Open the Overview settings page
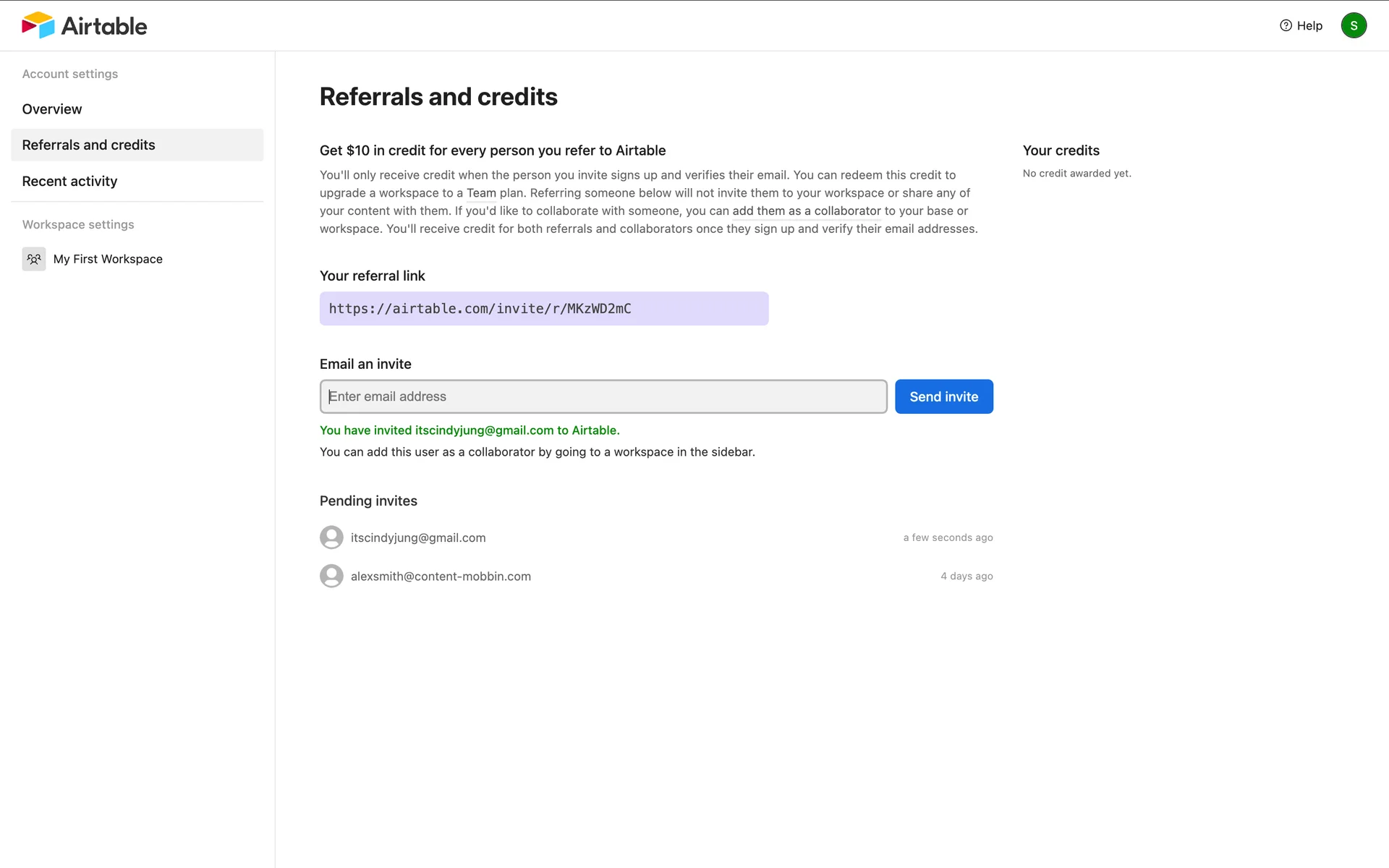This screenshot has height=868, width=1389. coord(52,109)
